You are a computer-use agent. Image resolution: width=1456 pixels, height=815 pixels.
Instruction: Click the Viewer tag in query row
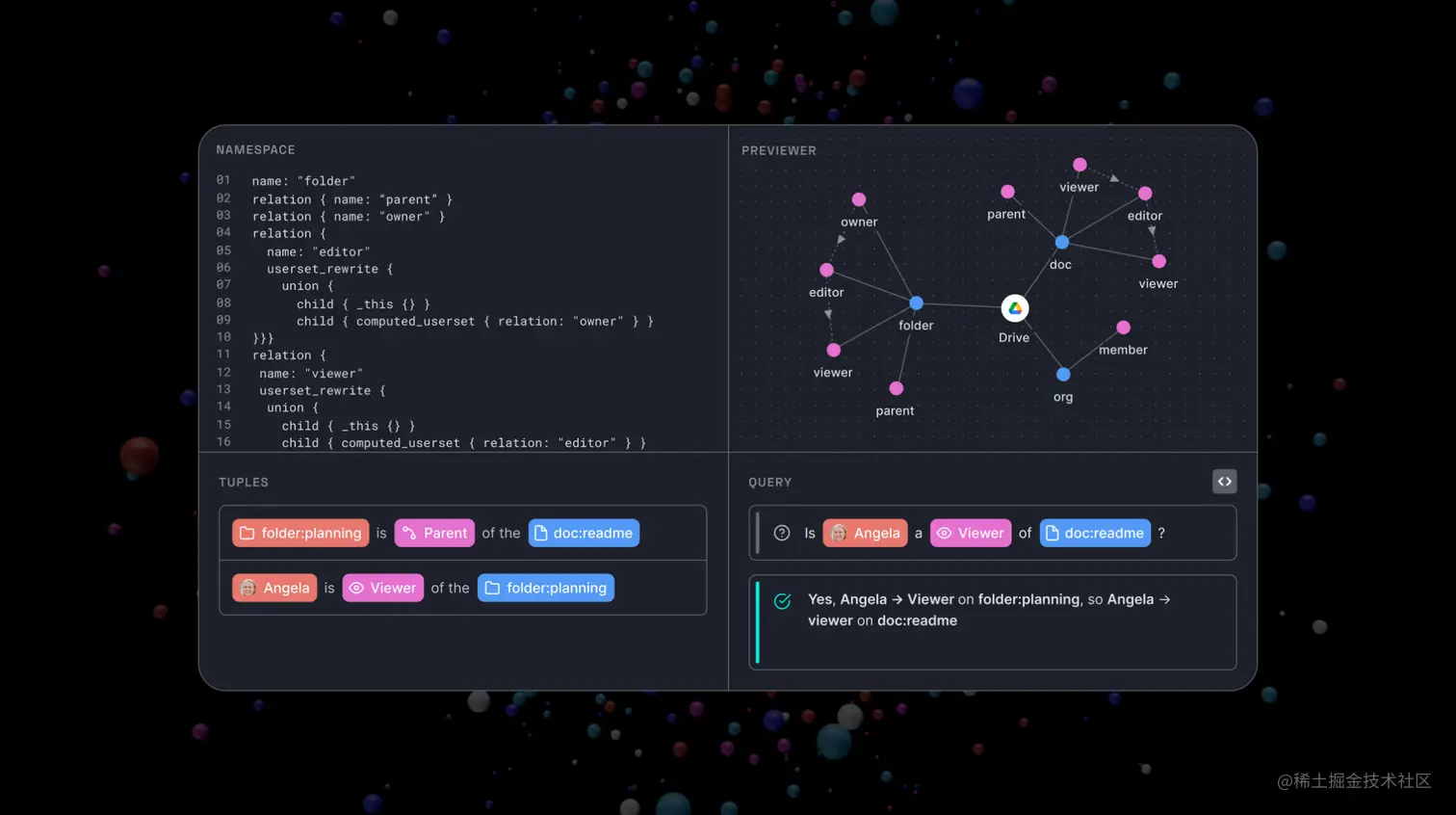(x=971, y=533)
